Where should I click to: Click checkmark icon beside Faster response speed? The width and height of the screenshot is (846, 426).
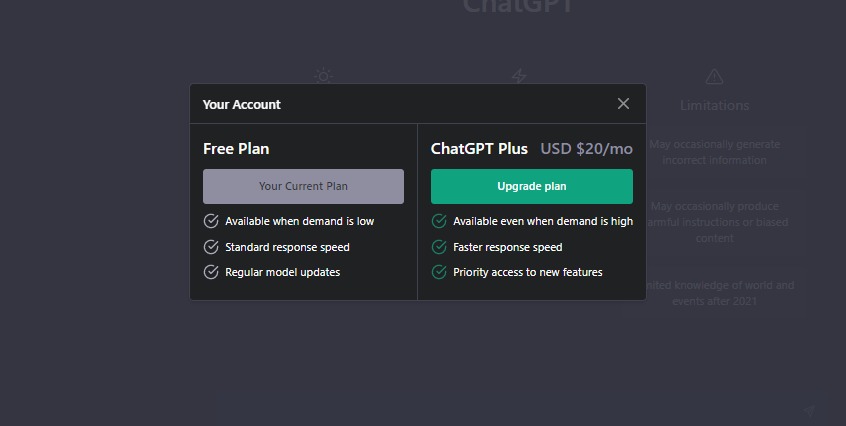439,247
